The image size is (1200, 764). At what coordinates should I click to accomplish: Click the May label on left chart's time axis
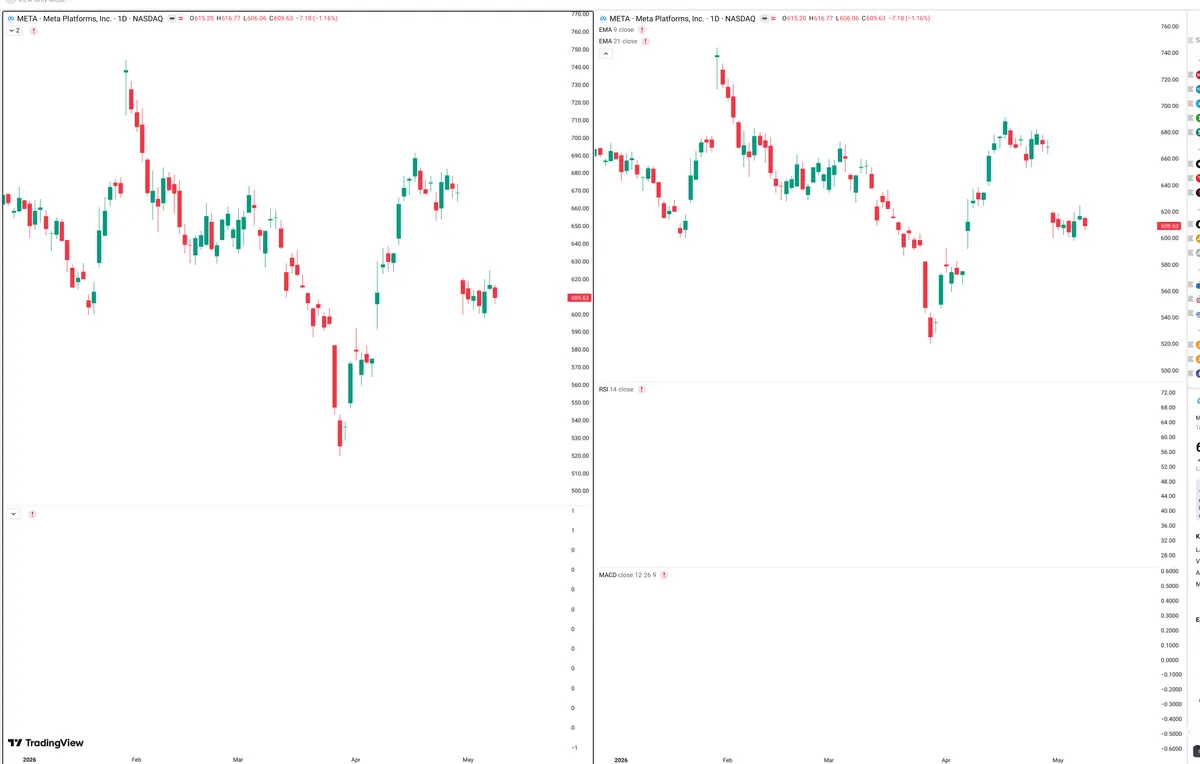(468, 760)
